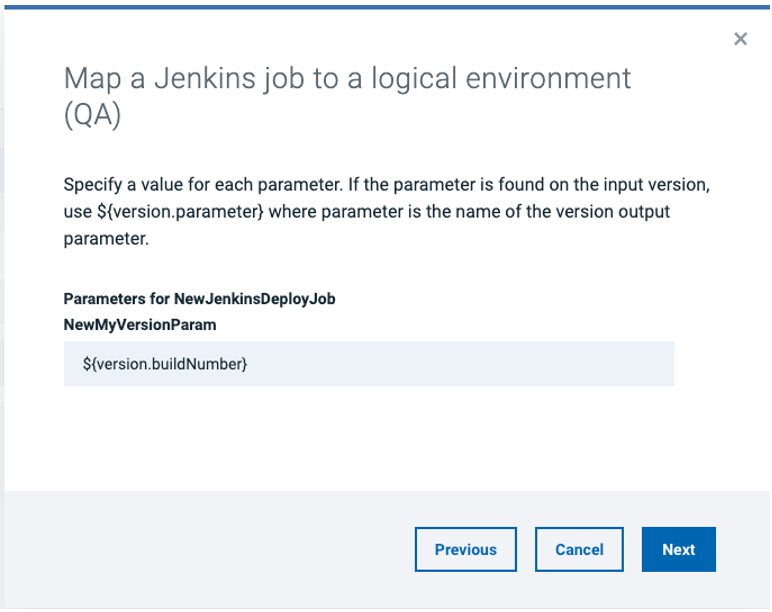772x612 pixels.
Task: Click the Parameters for NewJenkinsDeployJob heading
Action: [x=198, y=299]
